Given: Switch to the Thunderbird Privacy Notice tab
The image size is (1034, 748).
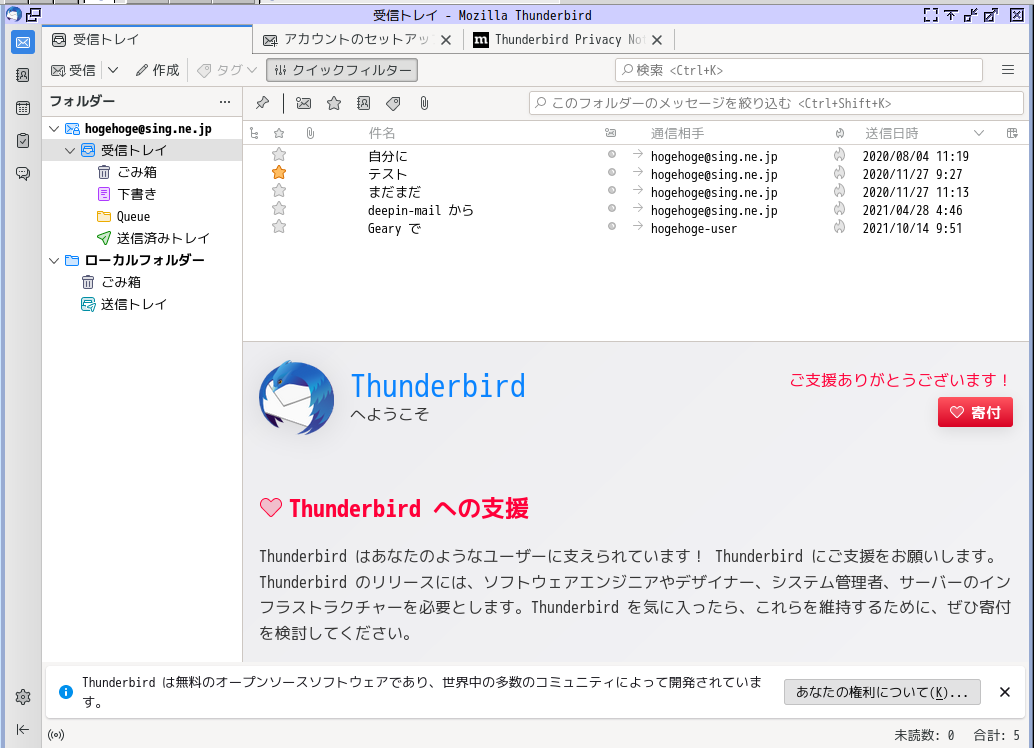Looking at the screenshot, I should [569, 40].
